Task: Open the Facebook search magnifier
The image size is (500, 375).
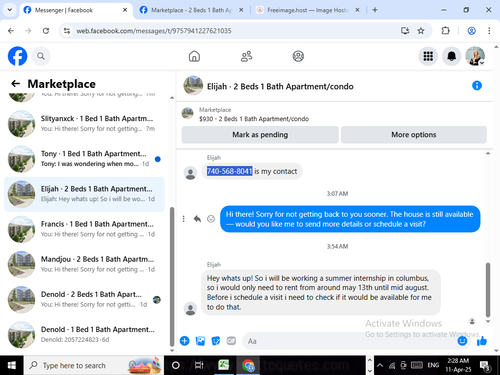Action: [x=41, y=56]
